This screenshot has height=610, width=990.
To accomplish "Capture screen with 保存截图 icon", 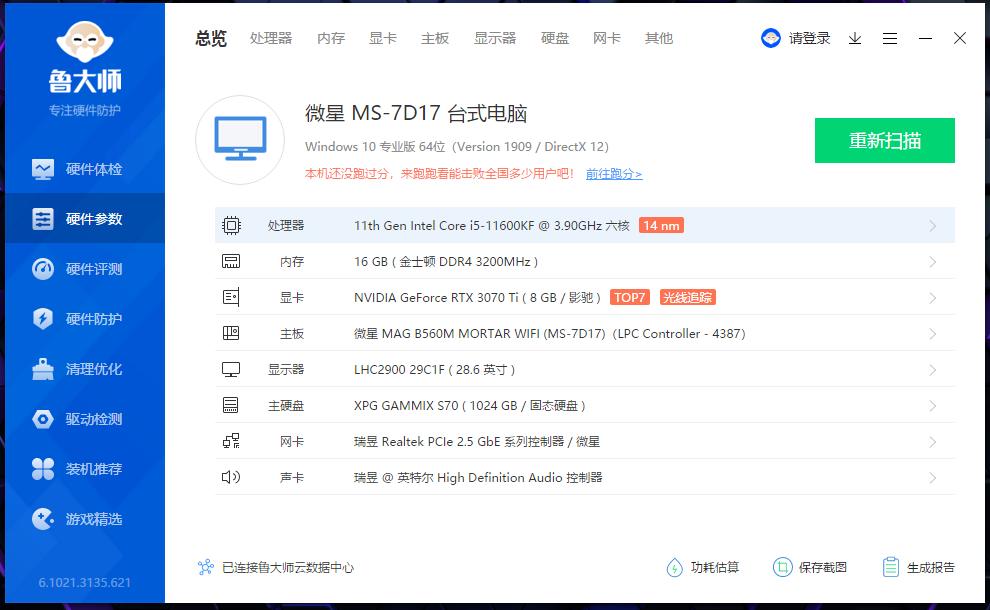I will [813, 567].
